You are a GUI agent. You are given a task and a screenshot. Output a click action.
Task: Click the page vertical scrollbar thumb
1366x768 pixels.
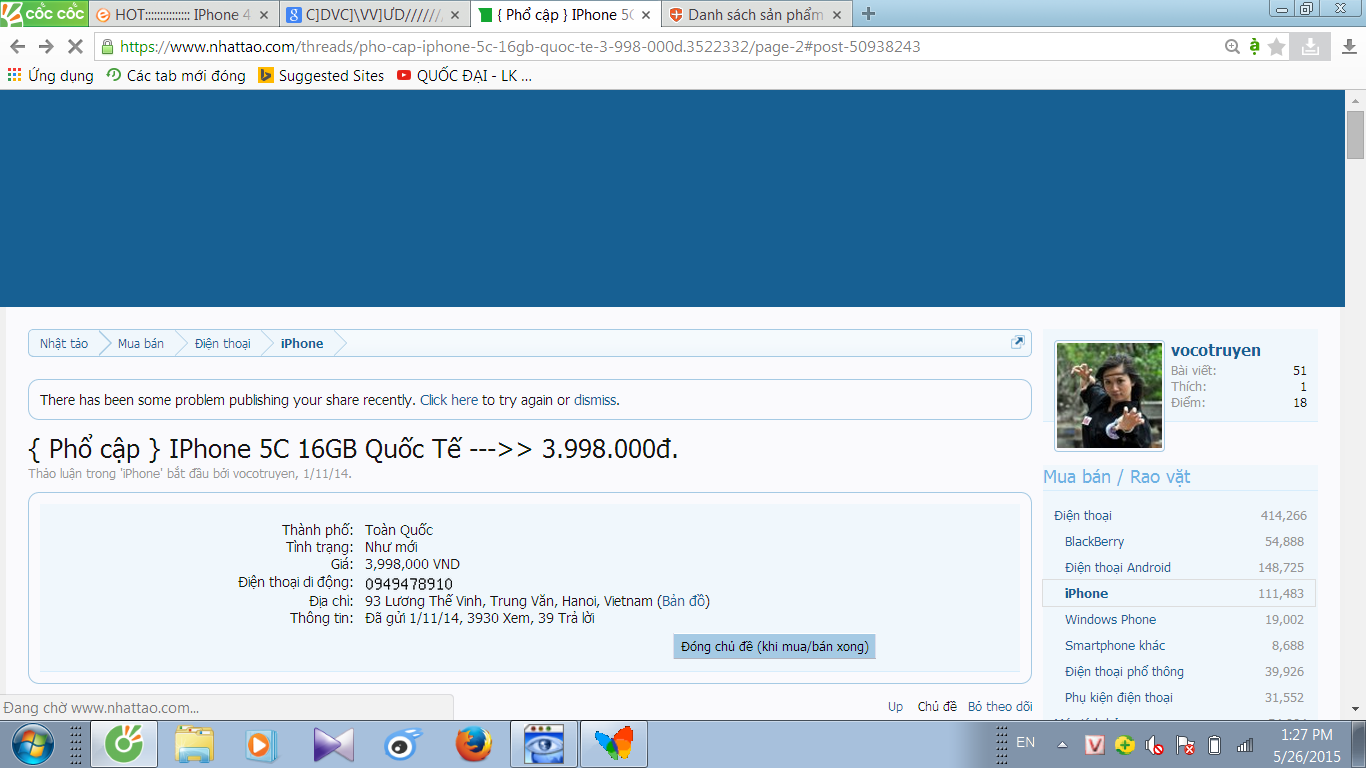[1356, 134]
